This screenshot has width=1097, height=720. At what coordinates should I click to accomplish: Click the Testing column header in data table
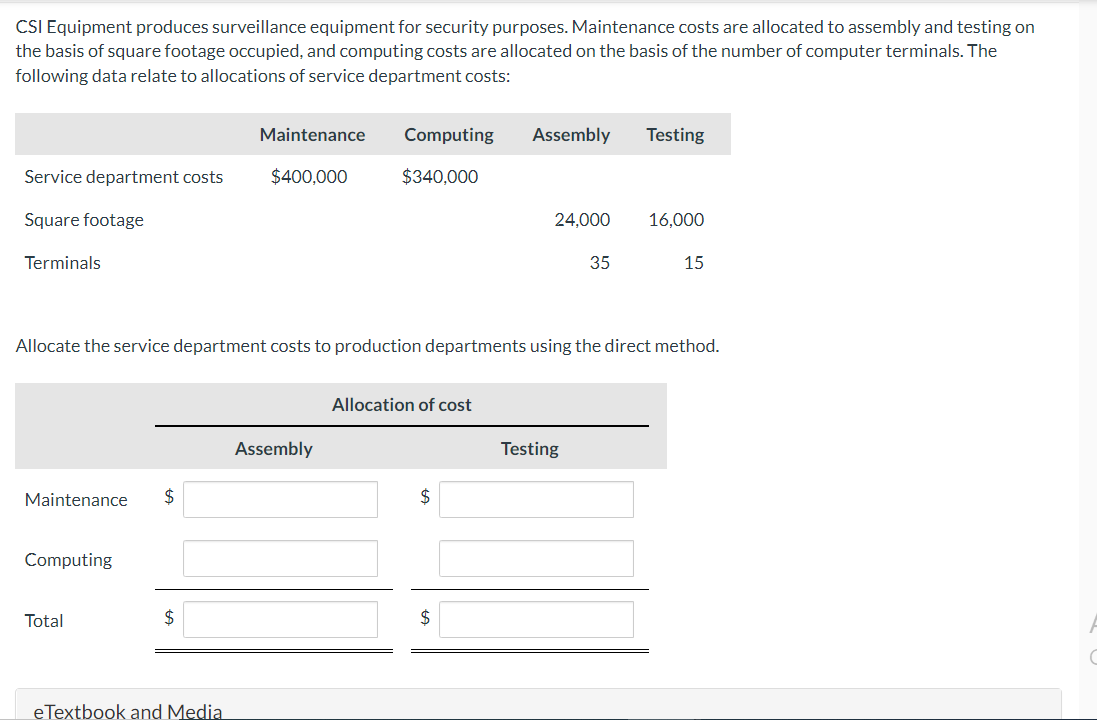[675, 134]
